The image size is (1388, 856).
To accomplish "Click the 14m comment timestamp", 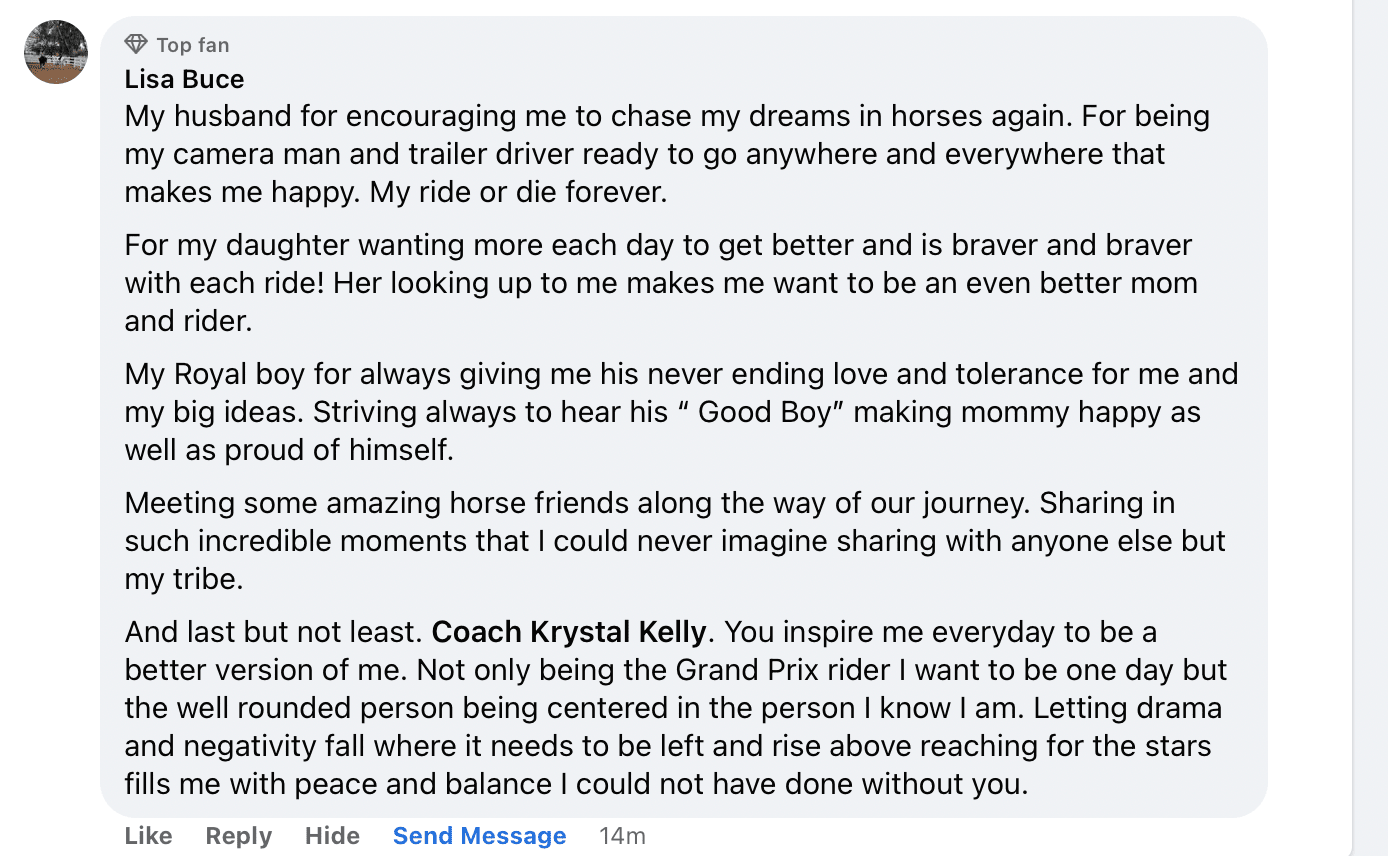I will pos(622,836).
